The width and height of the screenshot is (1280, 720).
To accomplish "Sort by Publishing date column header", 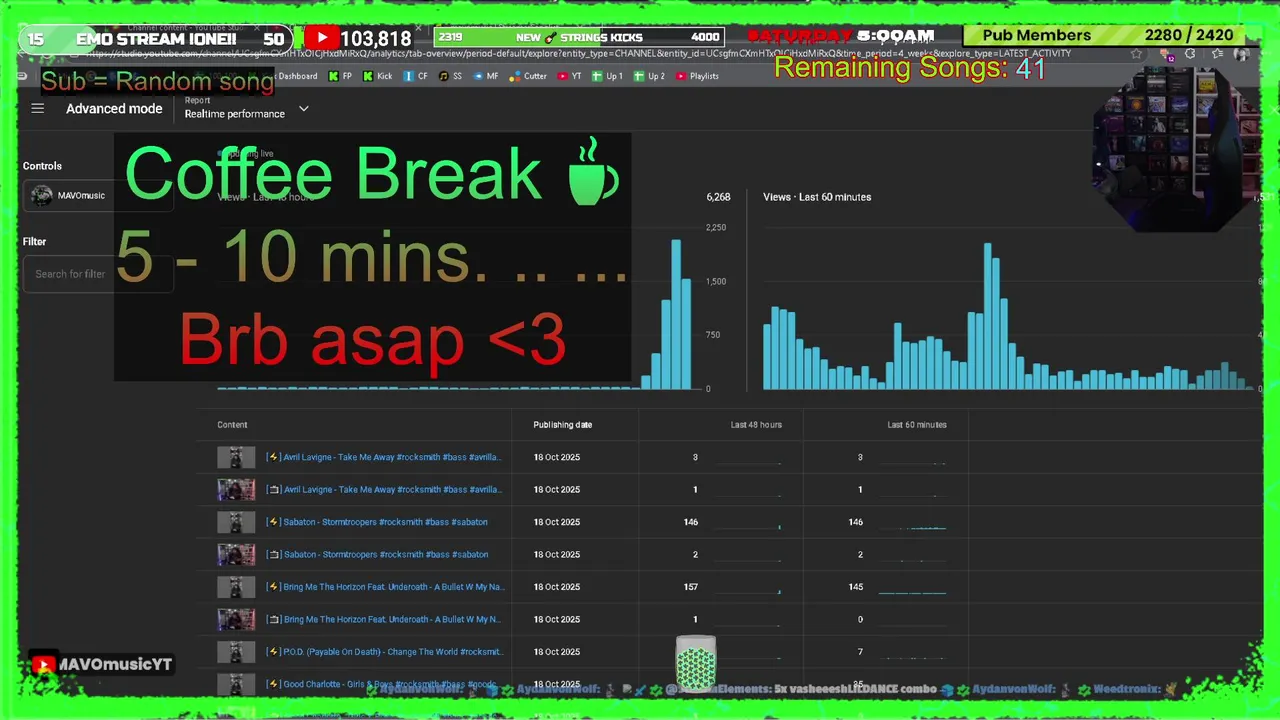I will pyautogui.click(x=562, y=425).
